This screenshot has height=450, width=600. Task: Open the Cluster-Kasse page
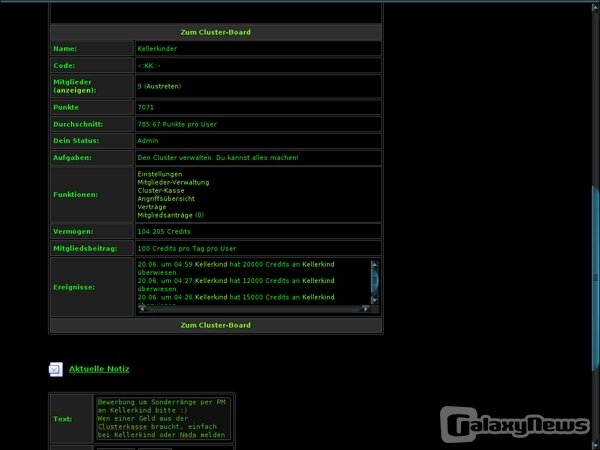pyautogui.click(x=161, y=191)
